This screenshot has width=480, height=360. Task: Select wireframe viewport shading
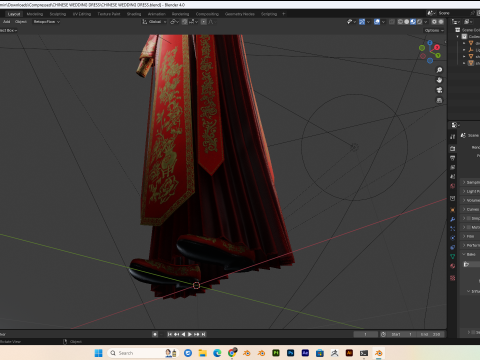coord(400,22)
